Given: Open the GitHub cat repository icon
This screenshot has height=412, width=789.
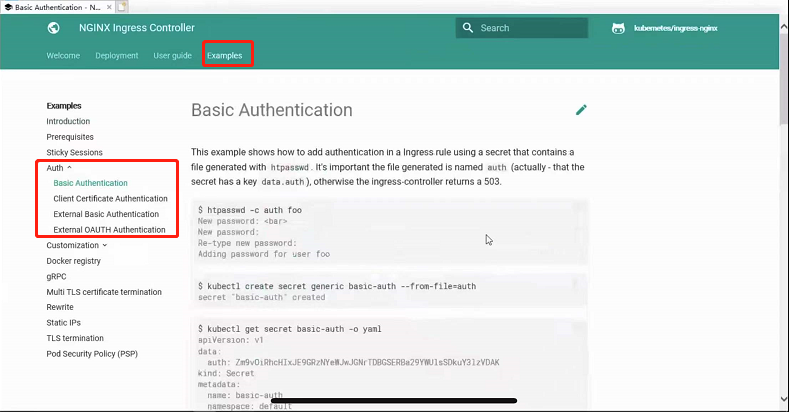Looking at the screenshot, I should (618, 28).
